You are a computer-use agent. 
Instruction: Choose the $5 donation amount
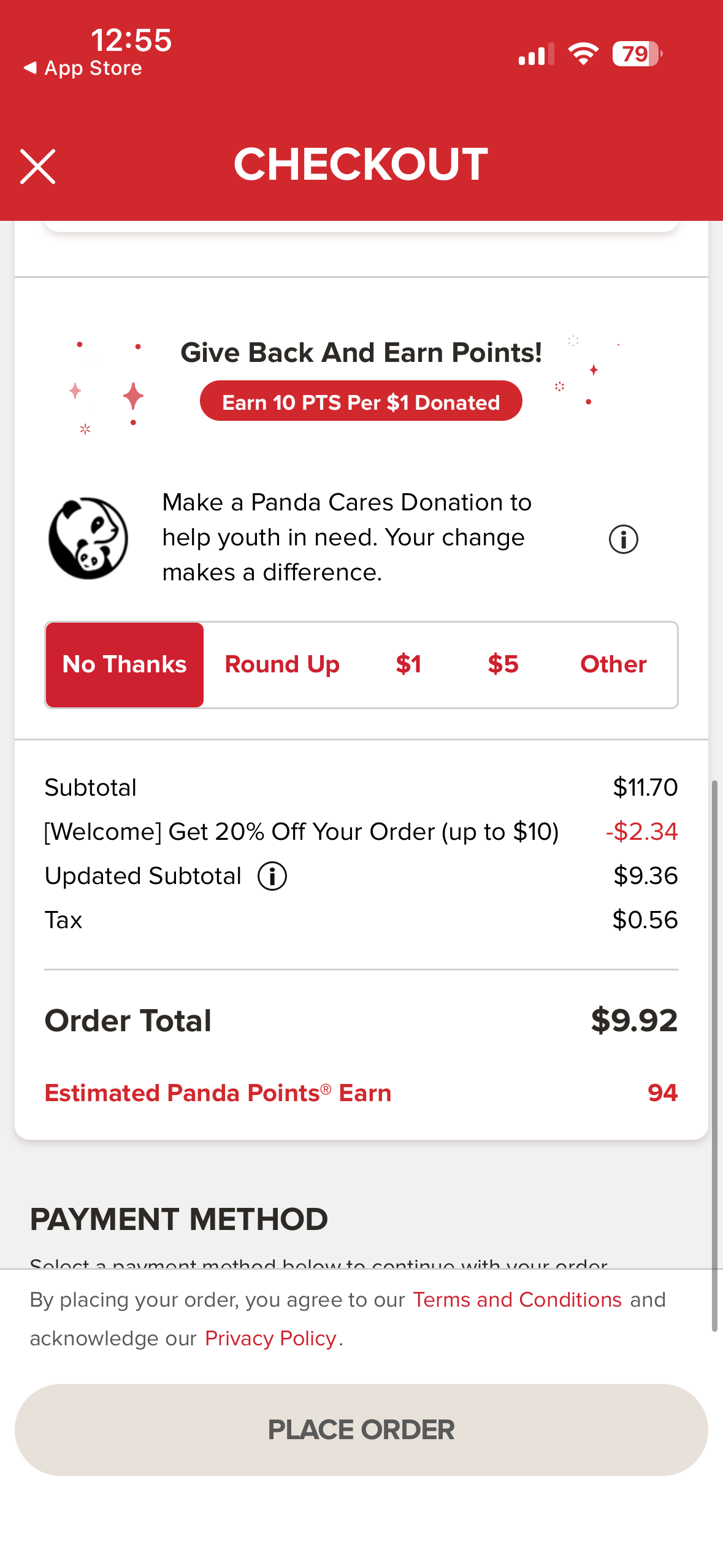(x=503, y=664)
